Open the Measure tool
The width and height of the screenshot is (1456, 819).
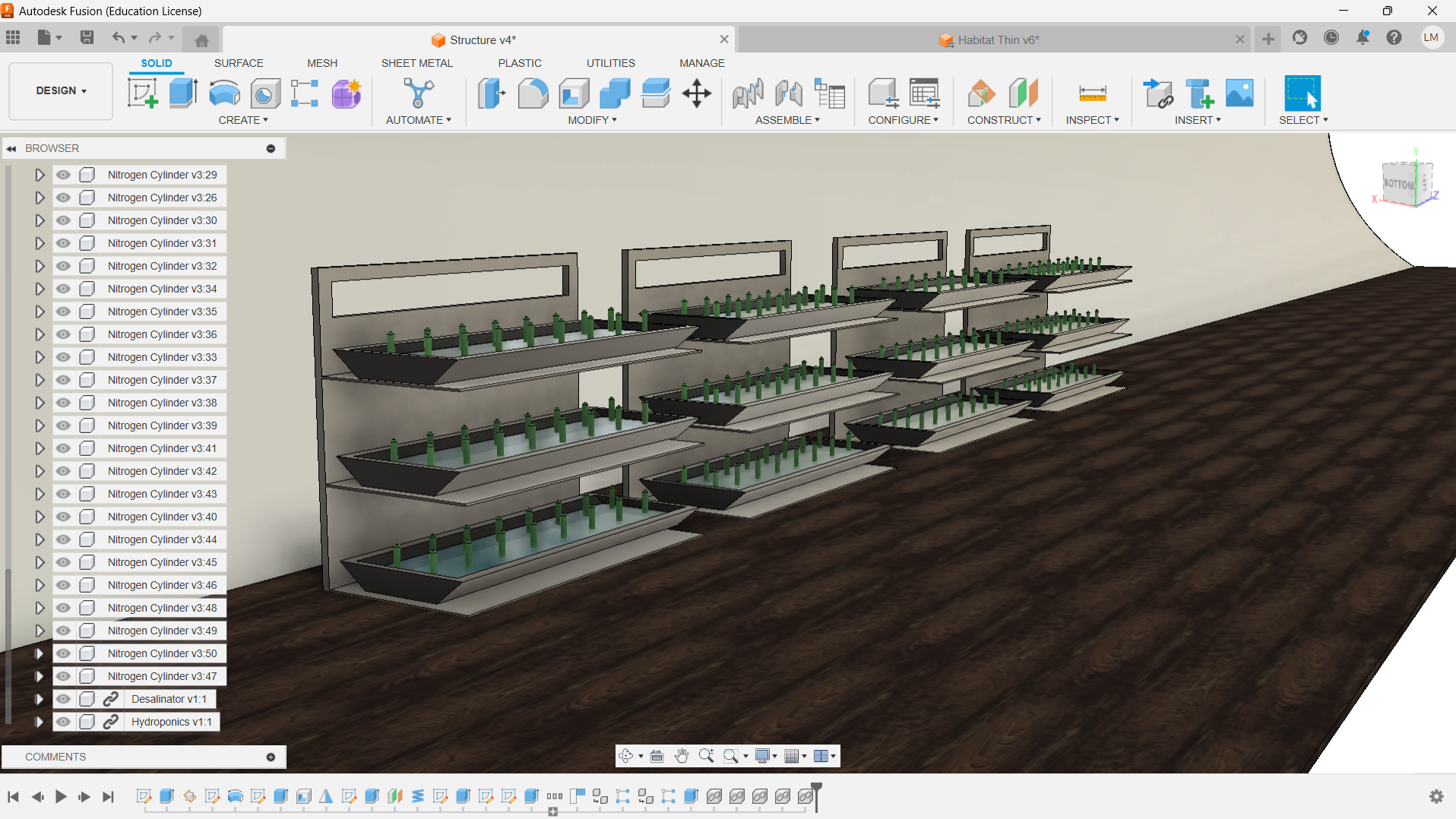tap(1092, 93)
